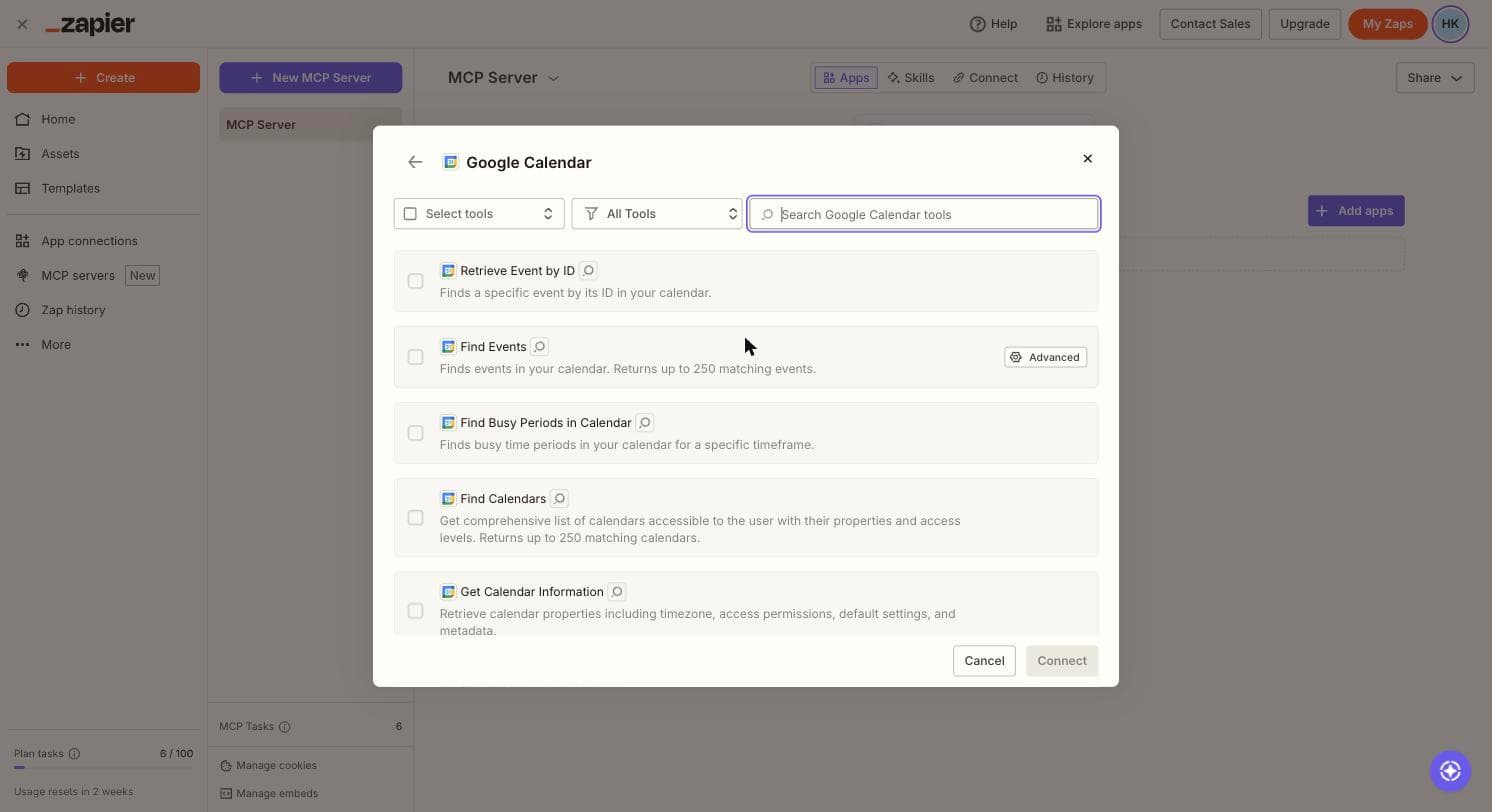
Task: Click magnifier icon beside Find Events
Action: (x=540, y=347)
